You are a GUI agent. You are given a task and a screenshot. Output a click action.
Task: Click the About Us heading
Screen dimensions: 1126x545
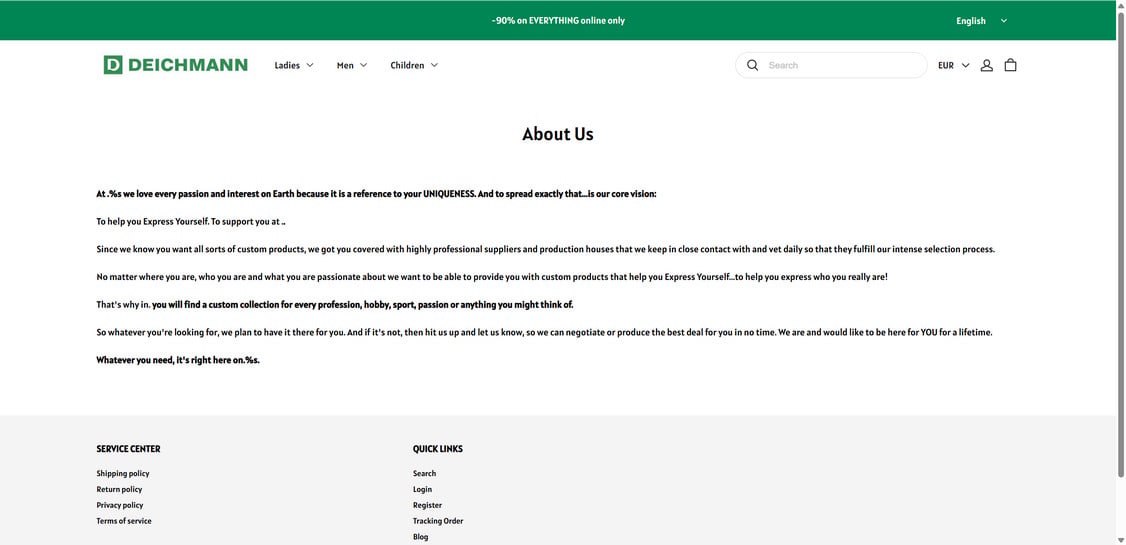coord(558,134)
